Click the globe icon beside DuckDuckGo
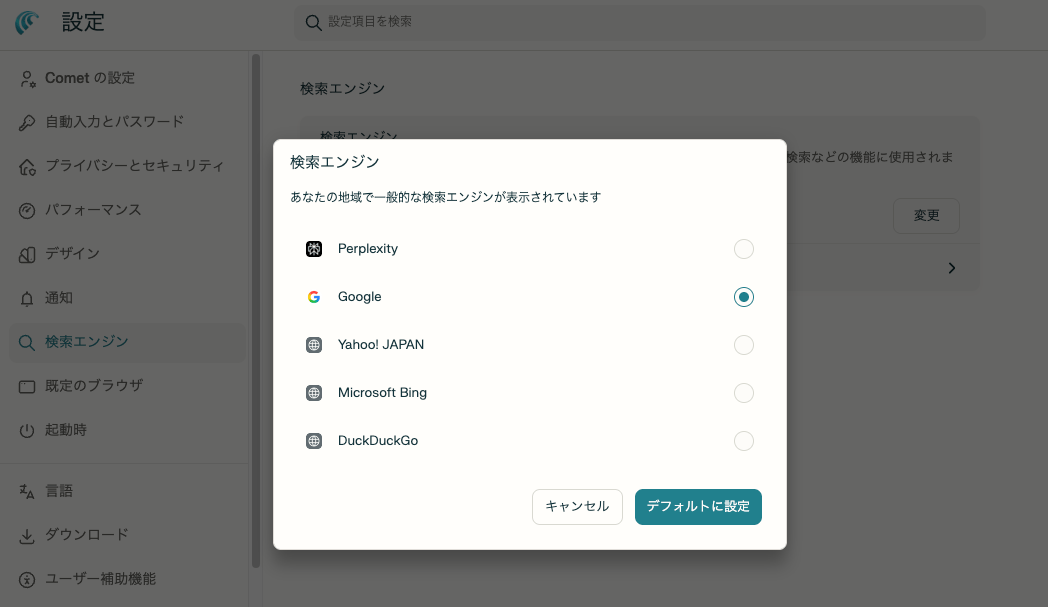 point(314,441)
